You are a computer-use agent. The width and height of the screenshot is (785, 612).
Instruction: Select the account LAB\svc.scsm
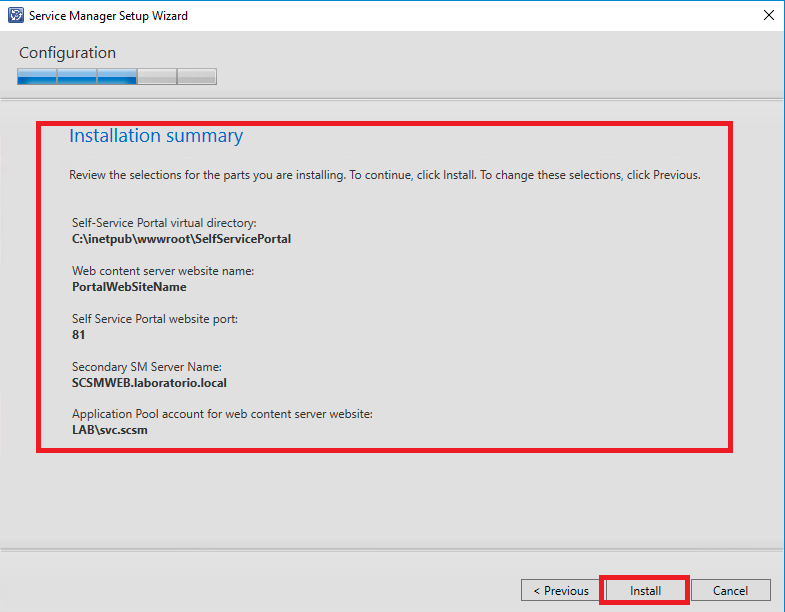(x=110, y=430)
